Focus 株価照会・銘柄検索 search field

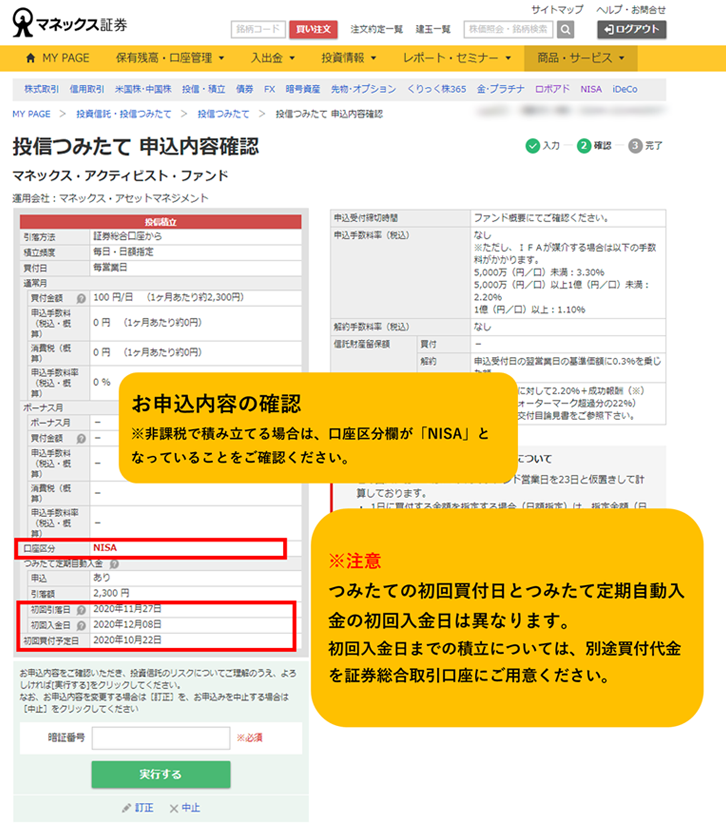click(508, 29)
